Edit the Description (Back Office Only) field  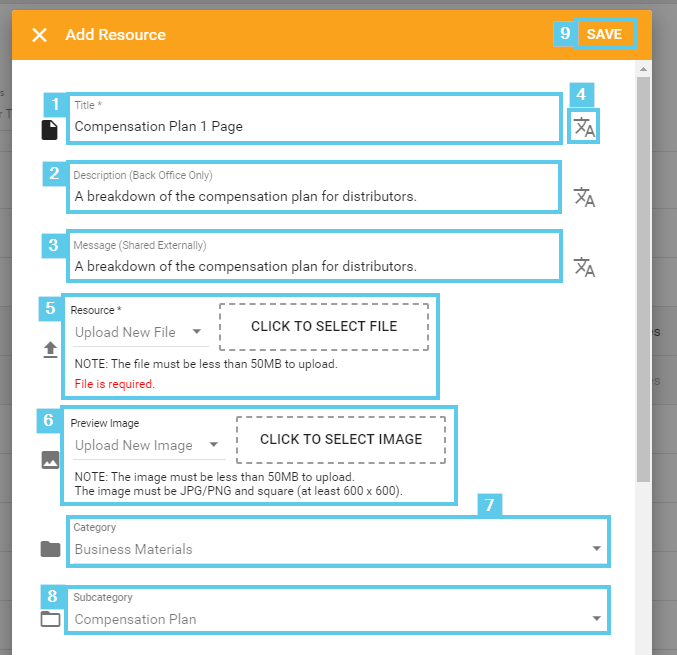pyautogui.click(x=314, y=187)
